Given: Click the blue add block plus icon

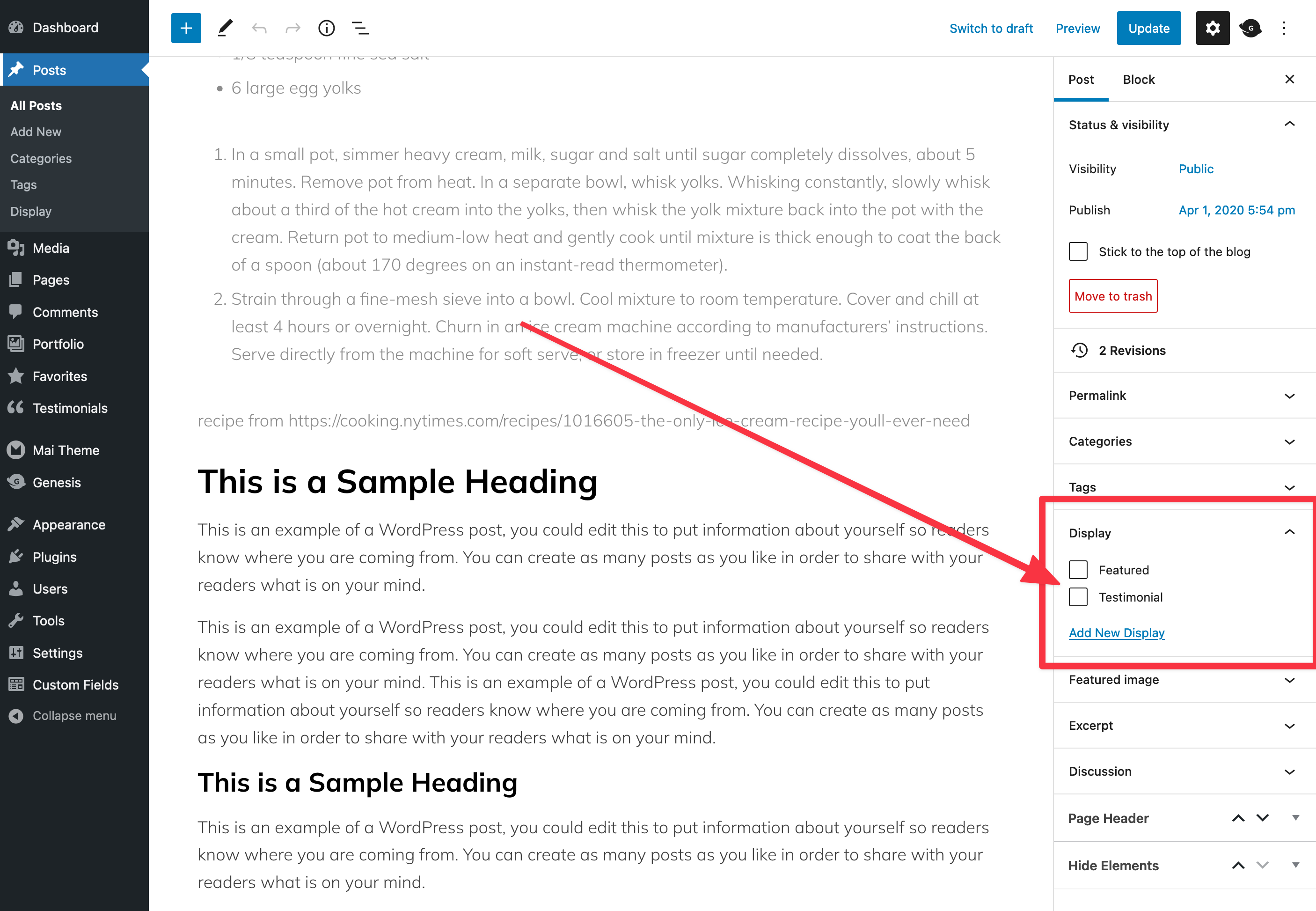Looking at the screenshot, I should (186, 28).
